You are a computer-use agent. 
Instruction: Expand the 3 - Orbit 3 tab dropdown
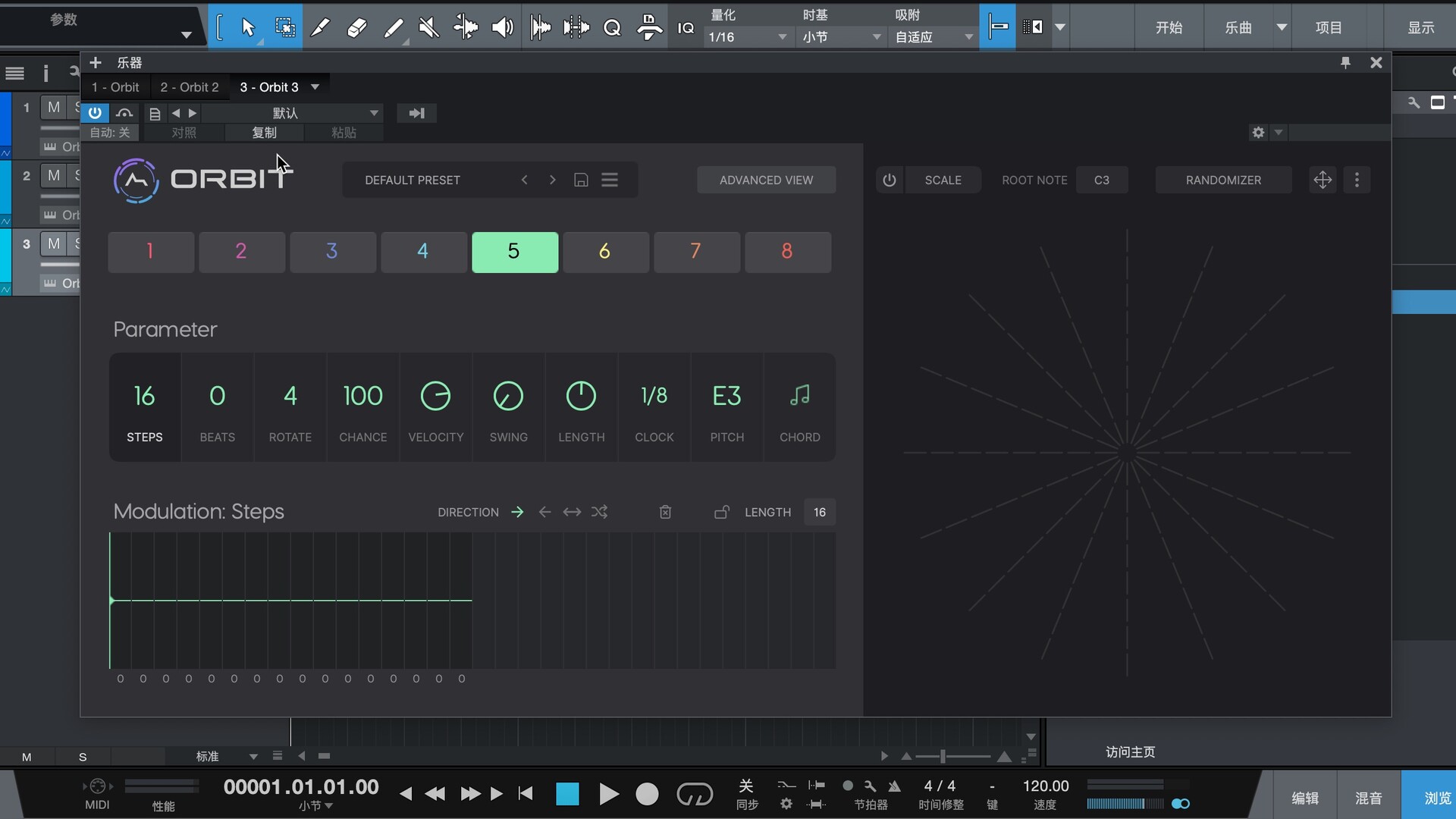tap(315, 87)
